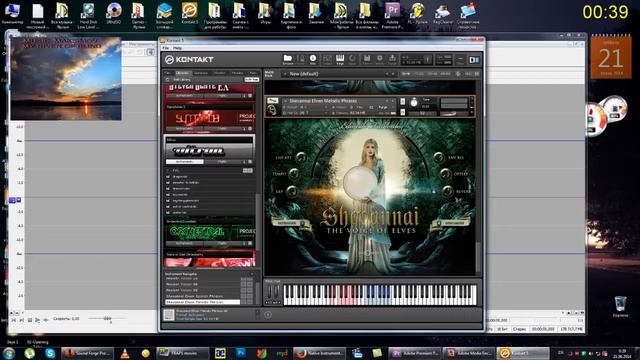Screen dimensions: 640x360
Task: Open Kontakt 5 desktop shortcut
Action: tap(190, 14)
